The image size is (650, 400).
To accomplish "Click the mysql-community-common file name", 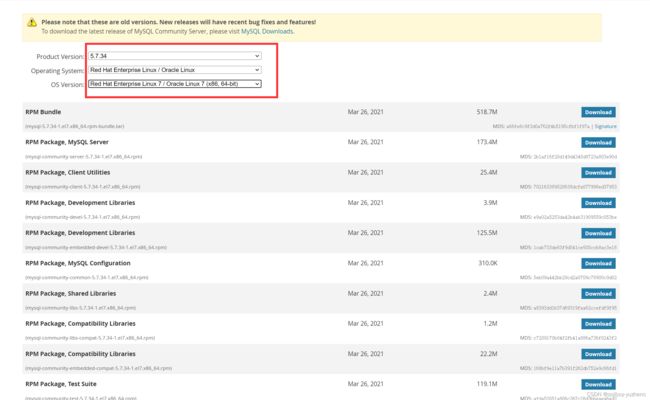I will (x=87, y=278).
